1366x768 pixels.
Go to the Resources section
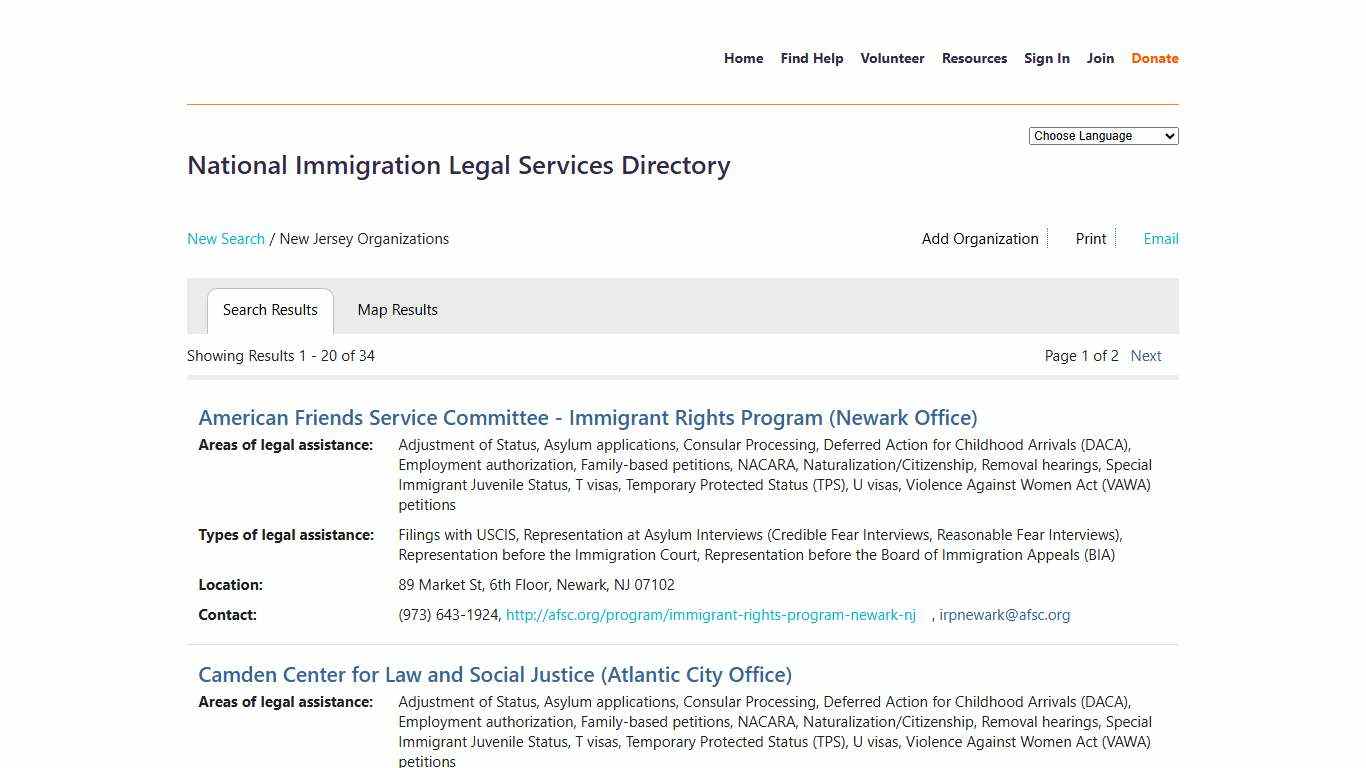pos(974,58)
